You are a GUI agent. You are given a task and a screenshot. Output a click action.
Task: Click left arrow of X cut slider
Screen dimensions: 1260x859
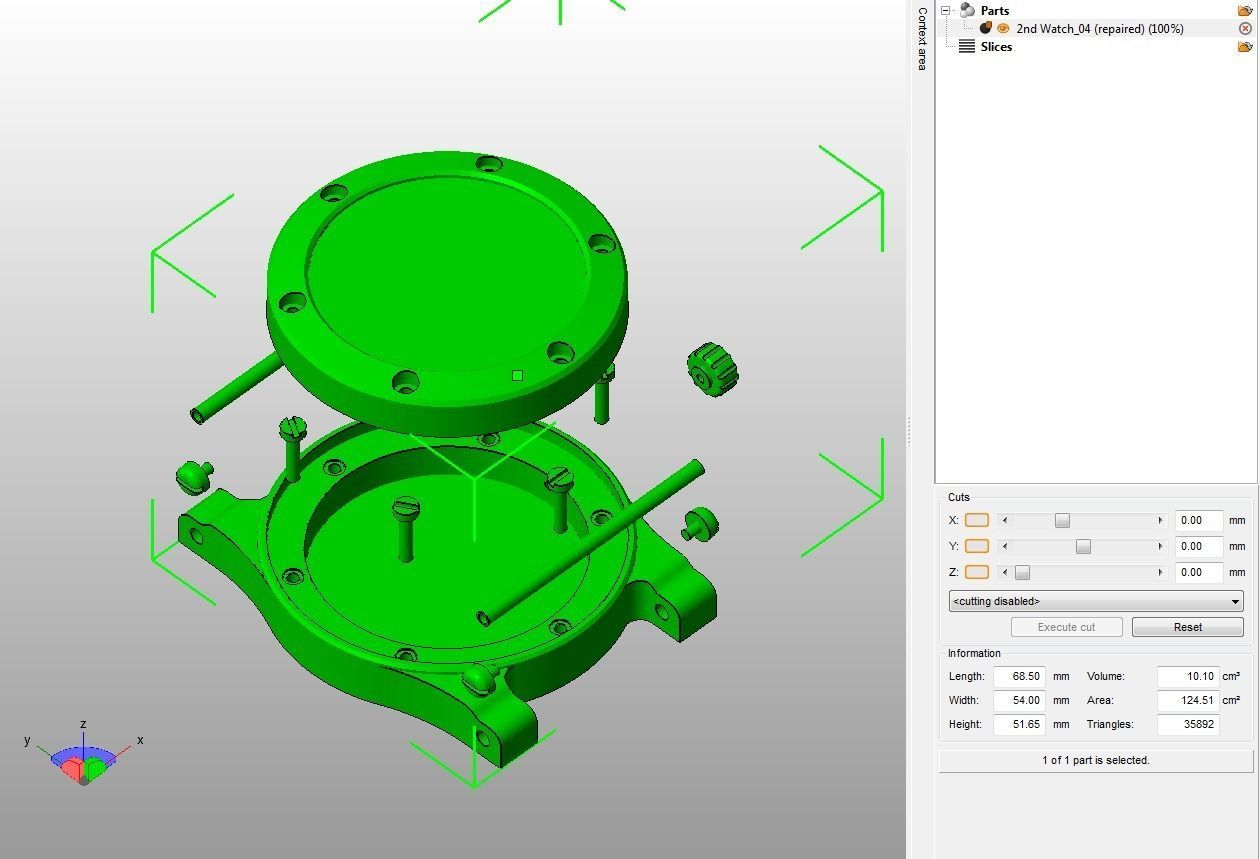pos(1005,520)
